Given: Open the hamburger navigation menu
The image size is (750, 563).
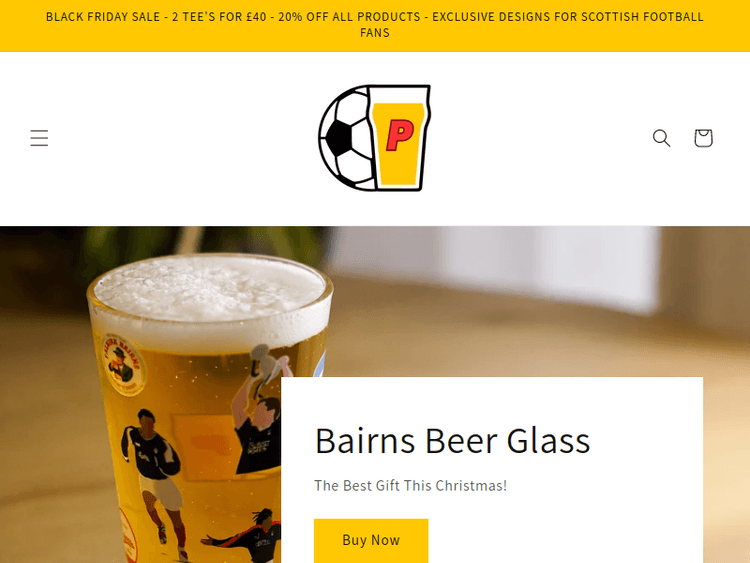Looking at the screenshot, I should tap(39, 138).
